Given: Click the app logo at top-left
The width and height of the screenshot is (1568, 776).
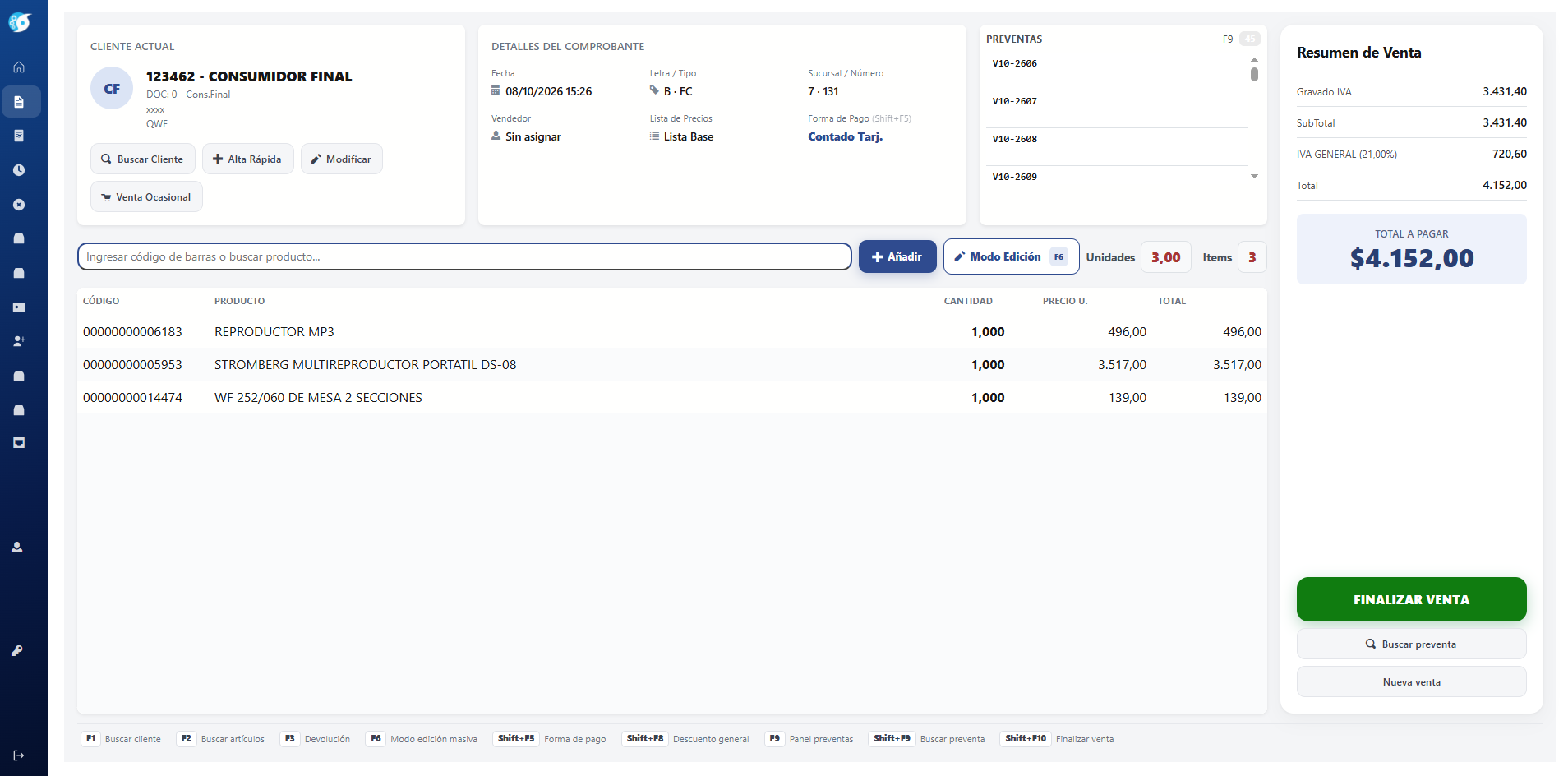Looking at the screenshot, I should pyautogui.click(x=20, y=22).
